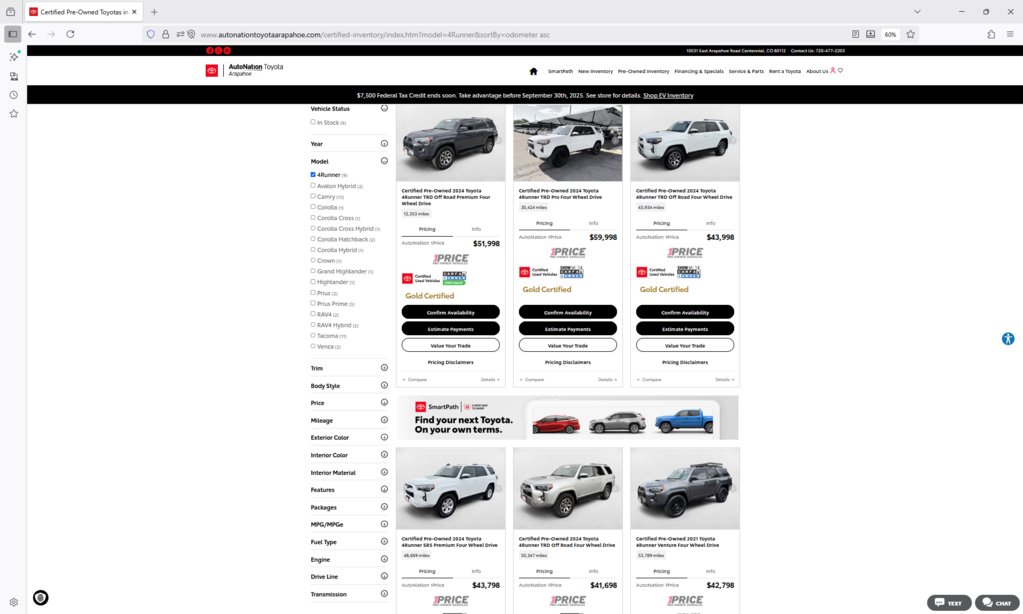This screenshot has width=1023, height=614.
Task: Collapse the Model filter section
Action: tap(384, 161)
